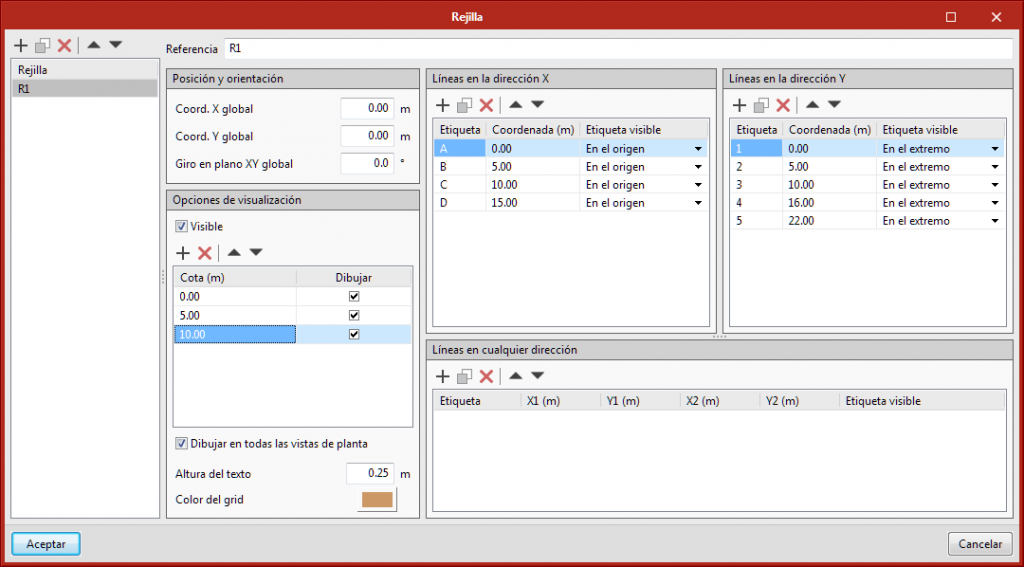
Task: Click Y2 (m) column header
Action: [x=799, y=401]
